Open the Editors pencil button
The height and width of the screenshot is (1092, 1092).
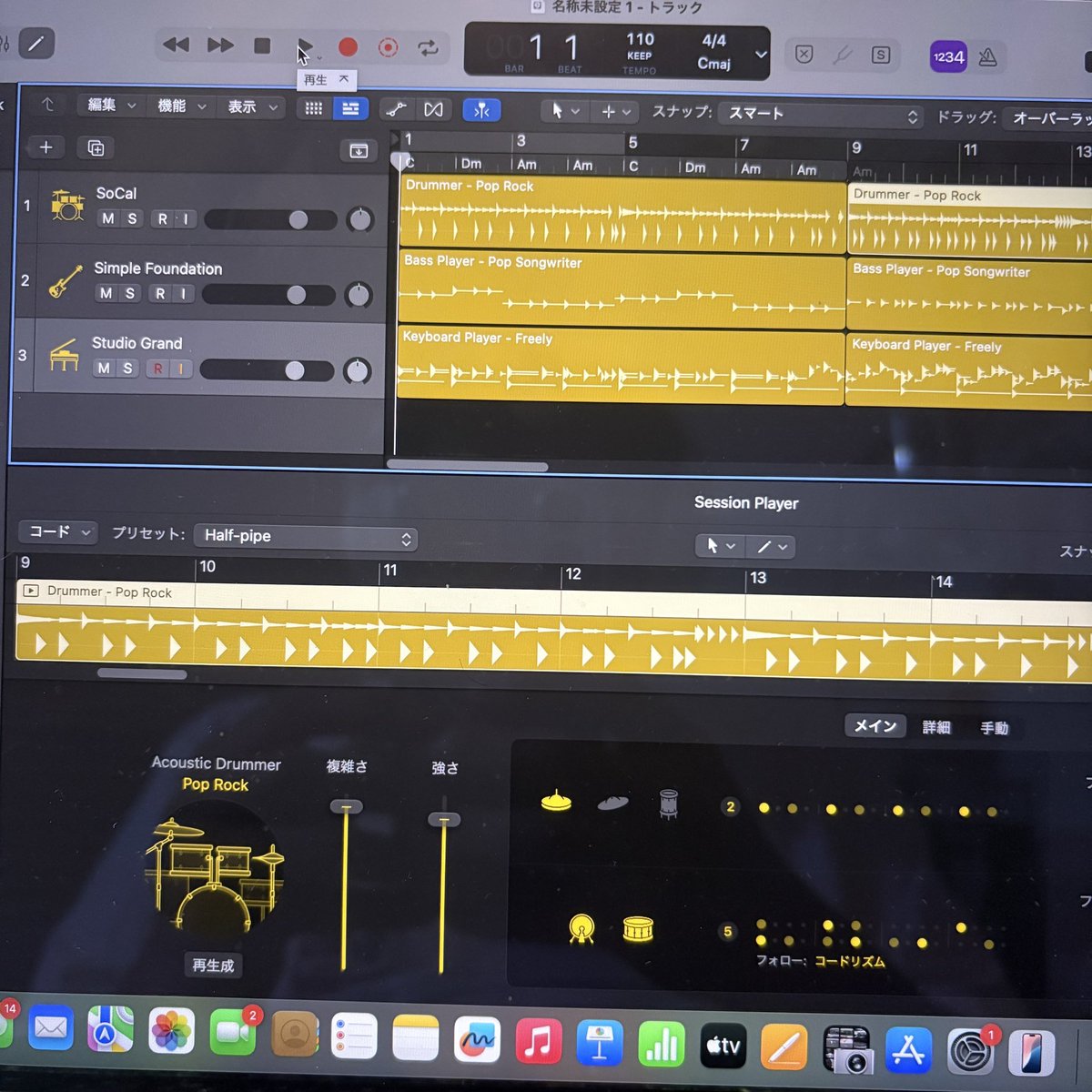(36, 43)
